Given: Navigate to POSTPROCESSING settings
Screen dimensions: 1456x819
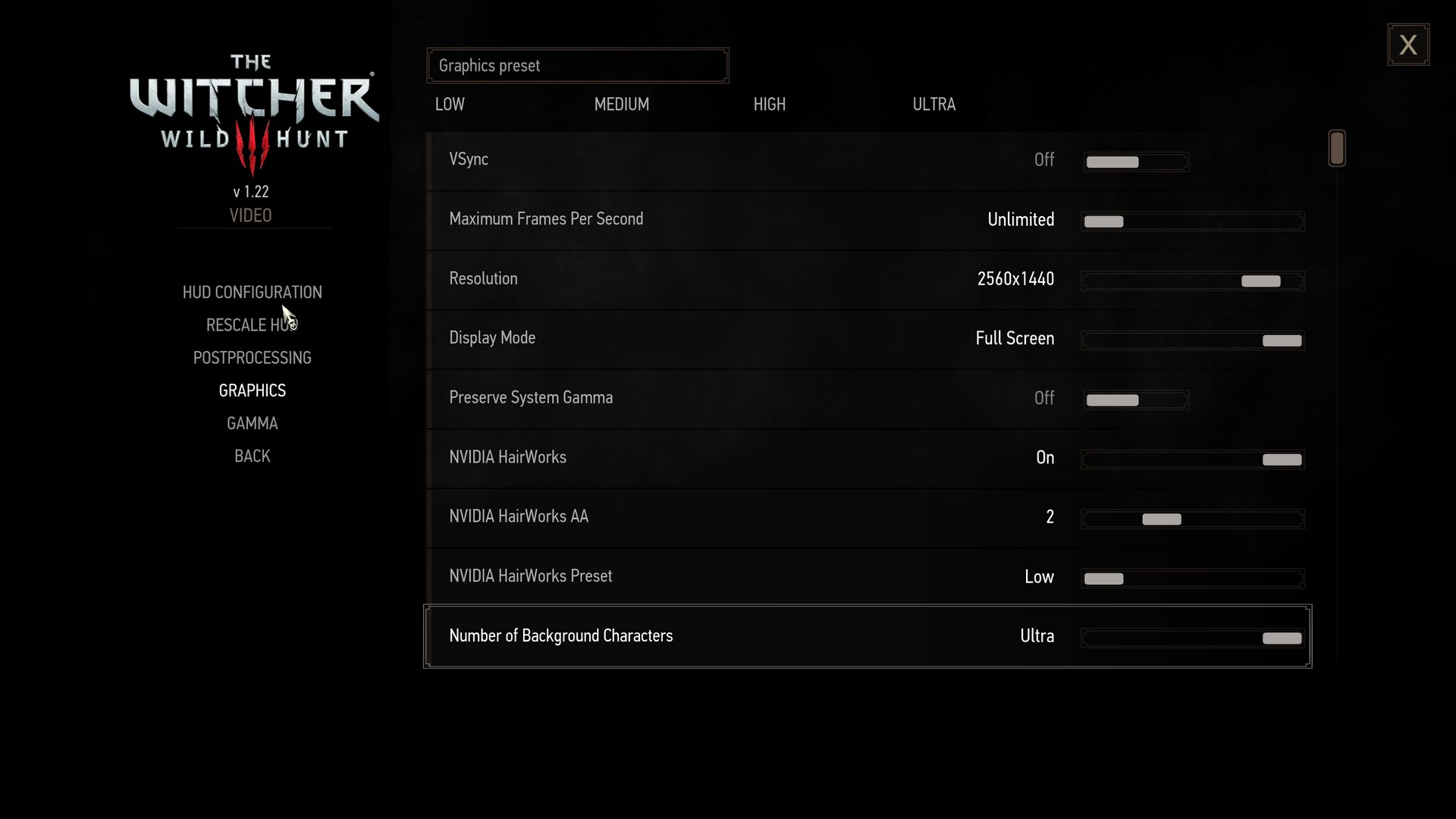Looking at the screenshot, I should 252,357.
